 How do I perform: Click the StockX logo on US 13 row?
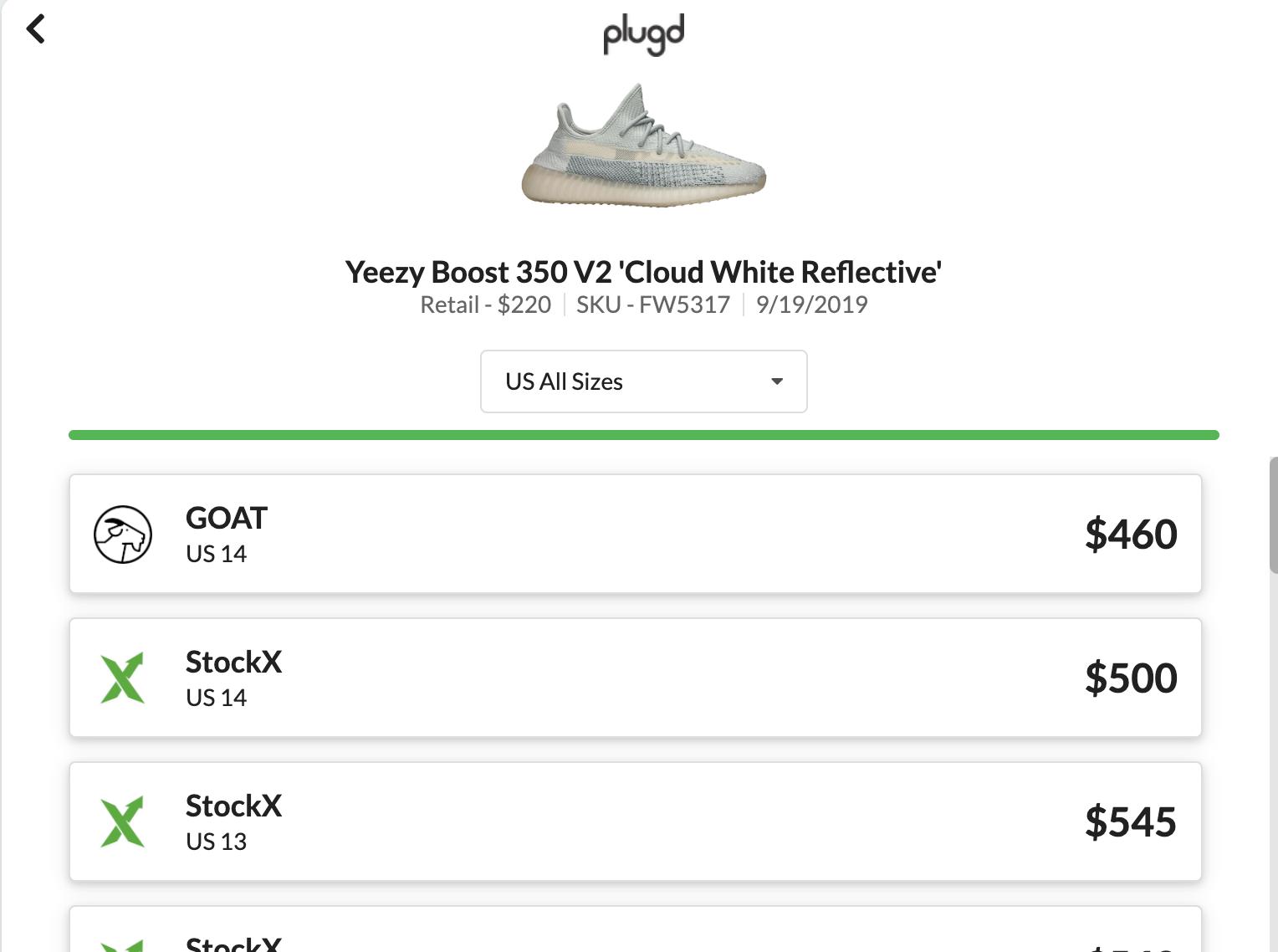click(123, 821)
